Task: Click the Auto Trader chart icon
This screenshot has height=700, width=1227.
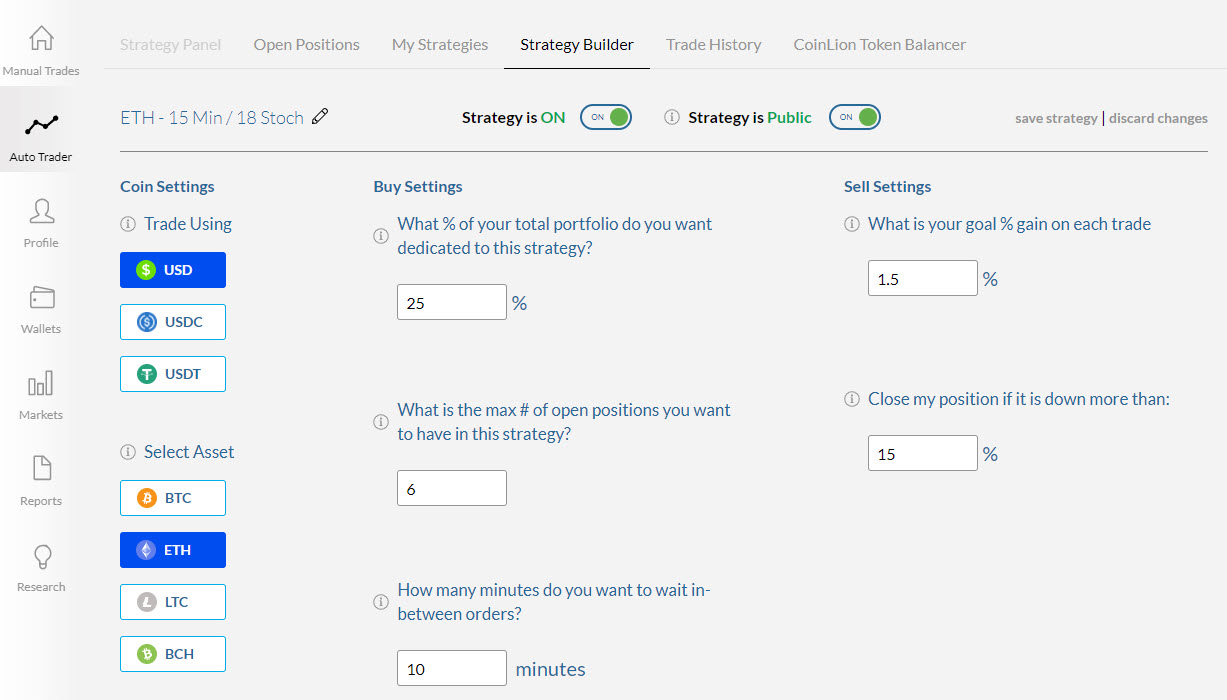Action: tap(41, 126)
